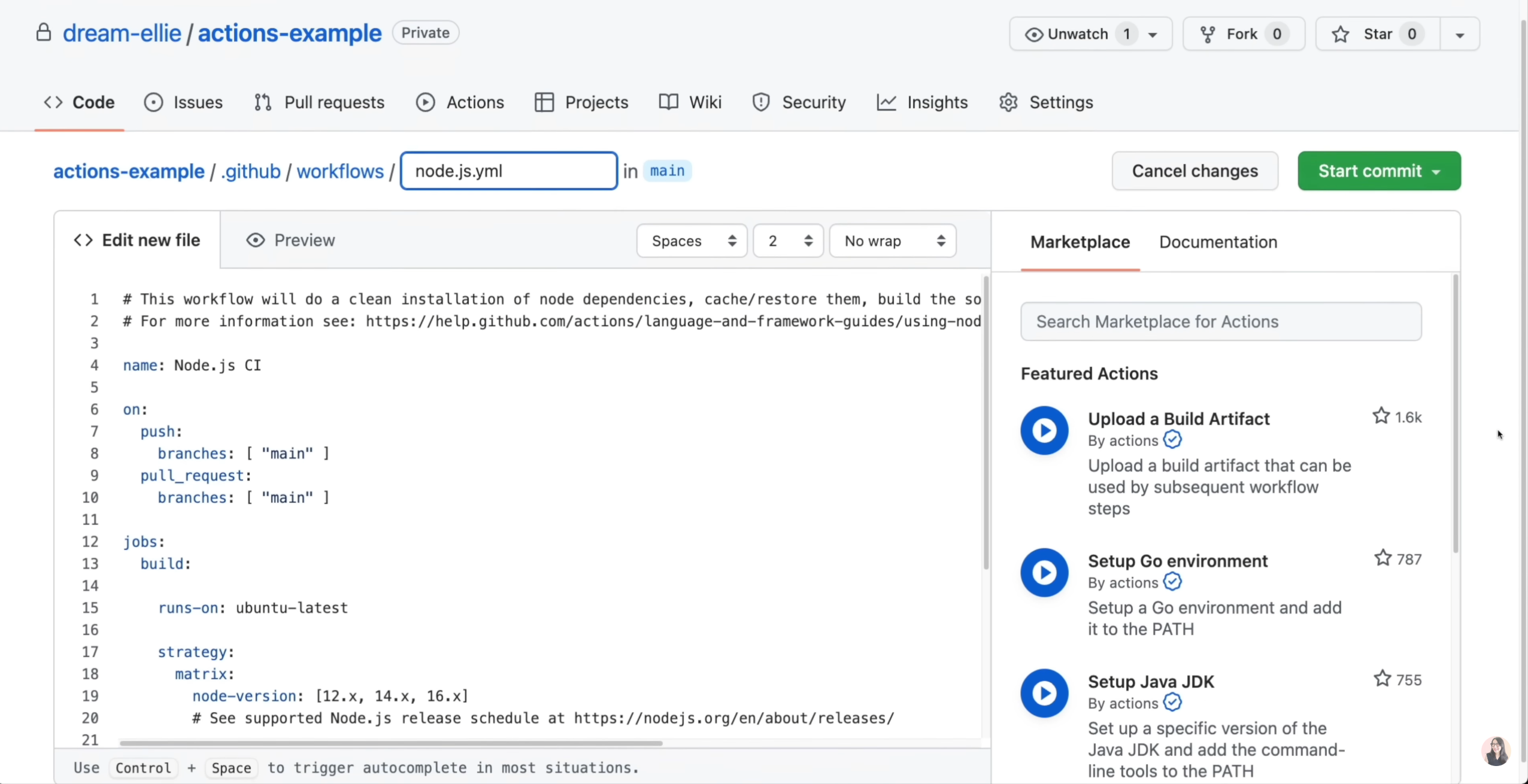Image resolution: width=1528 pixels, height=784 pixels.
Task: Open the Settings gear tab
Action: [x=1046, y=102]
